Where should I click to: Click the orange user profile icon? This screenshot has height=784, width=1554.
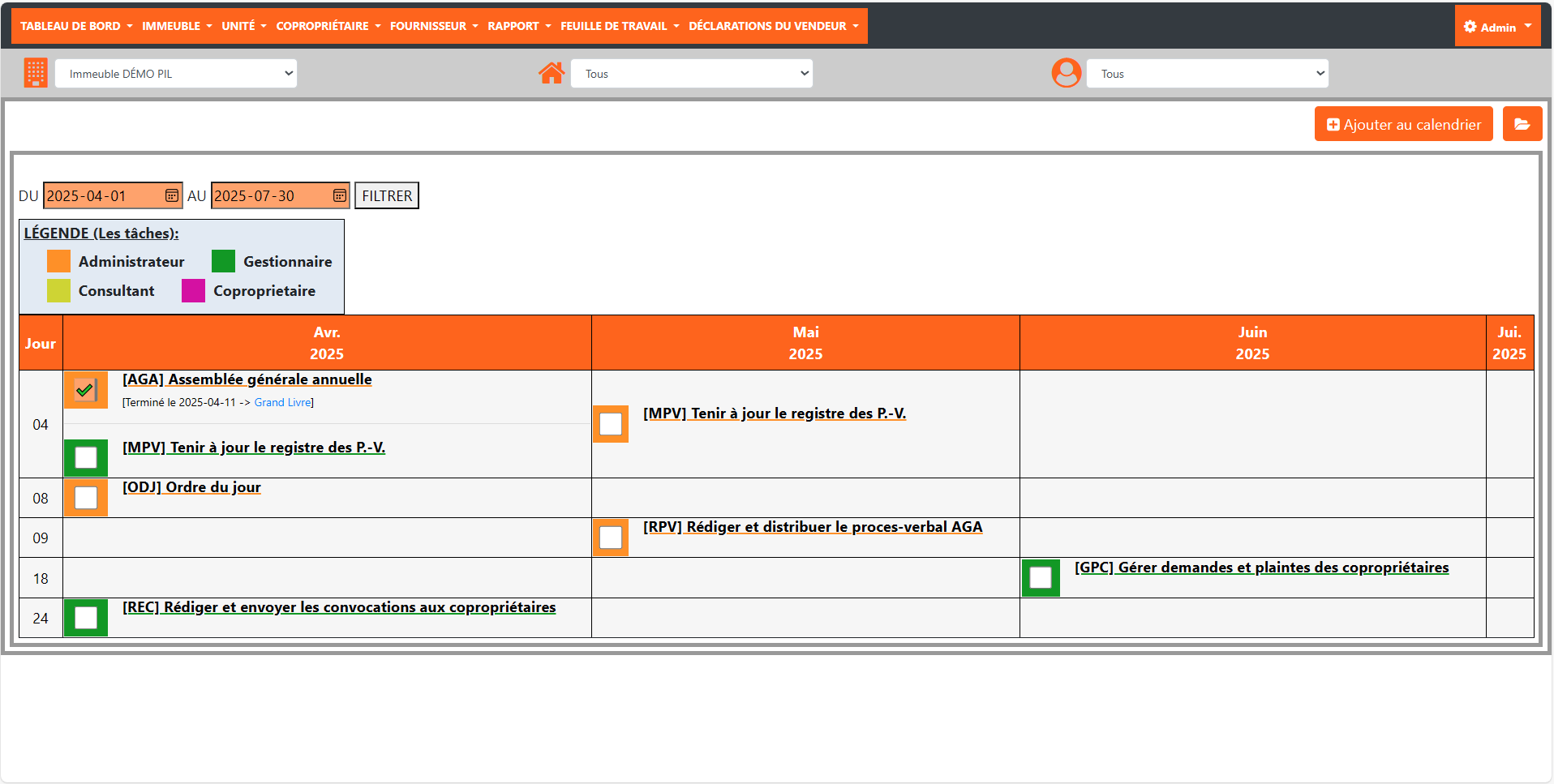1066,73
